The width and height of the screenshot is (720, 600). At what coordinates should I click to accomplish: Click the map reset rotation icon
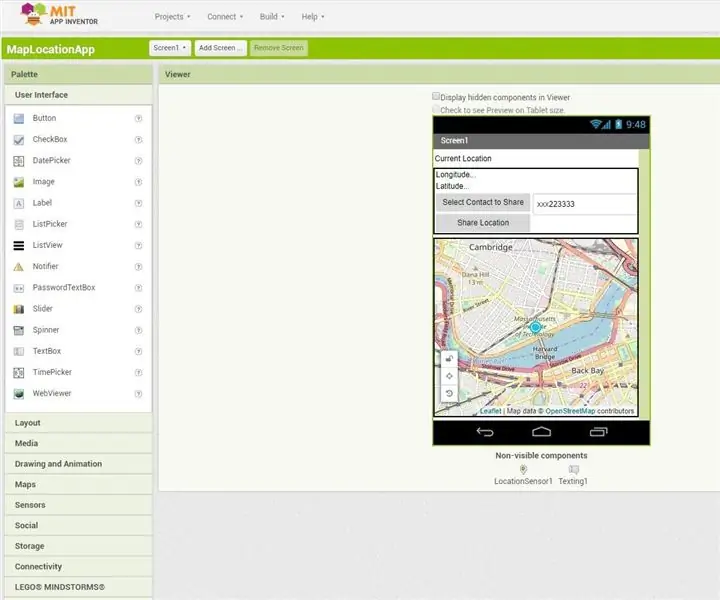pos(449,393)
